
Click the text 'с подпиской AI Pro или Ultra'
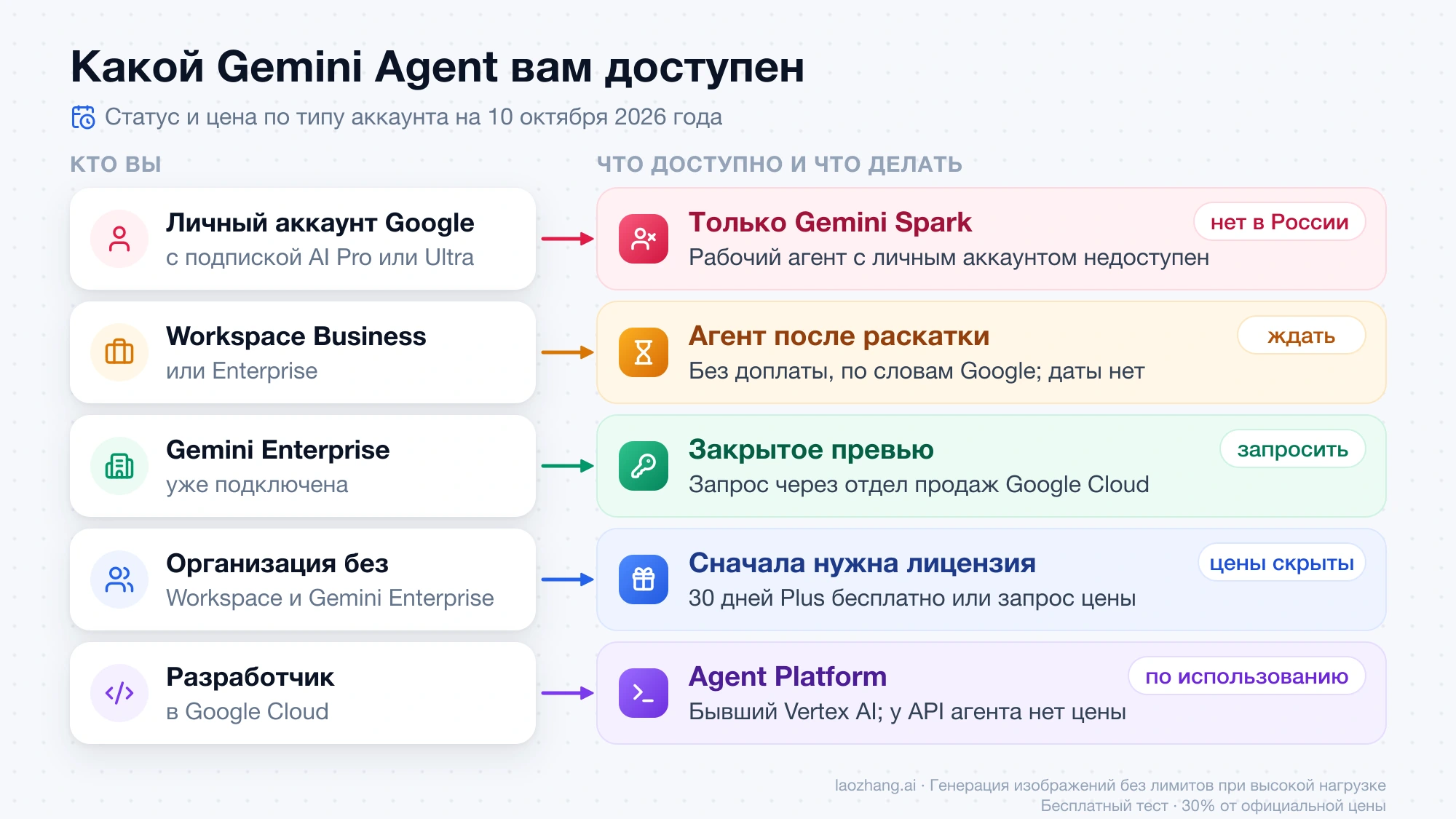tap(320, 257)
